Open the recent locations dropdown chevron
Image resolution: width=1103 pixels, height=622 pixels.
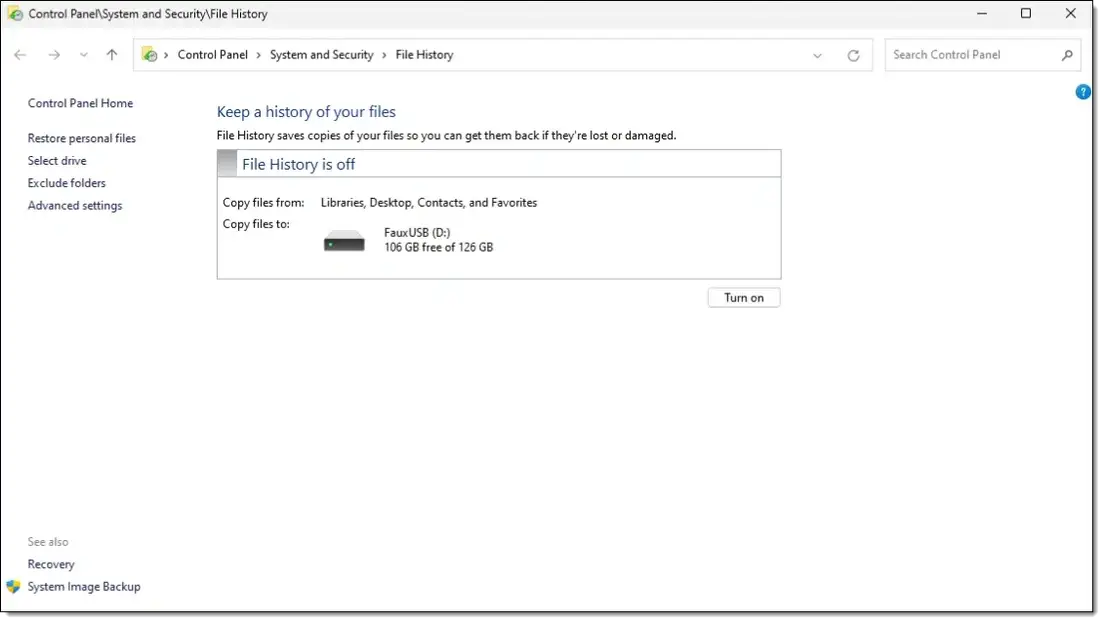pos(84,55)
